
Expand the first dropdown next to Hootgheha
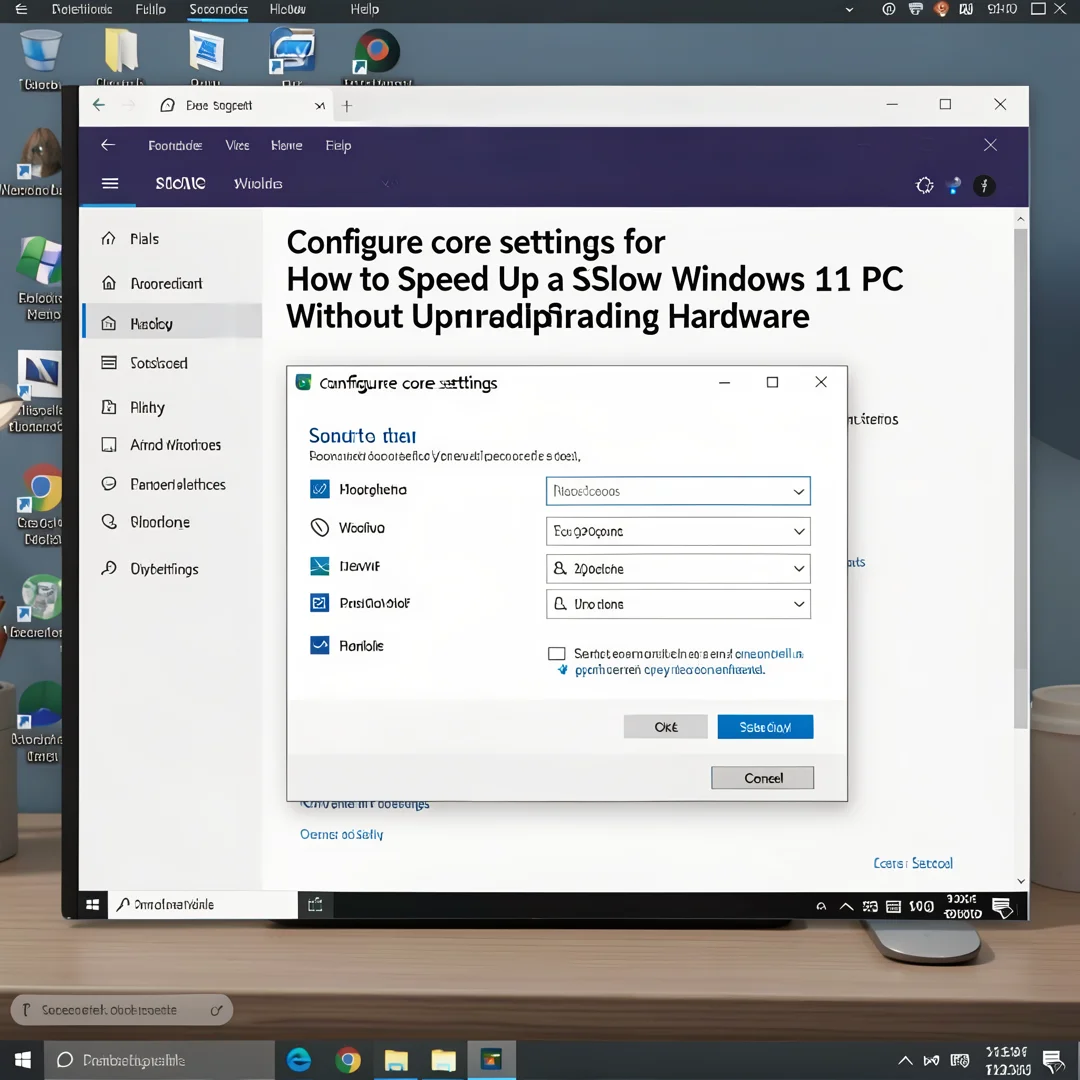(678, 491)
